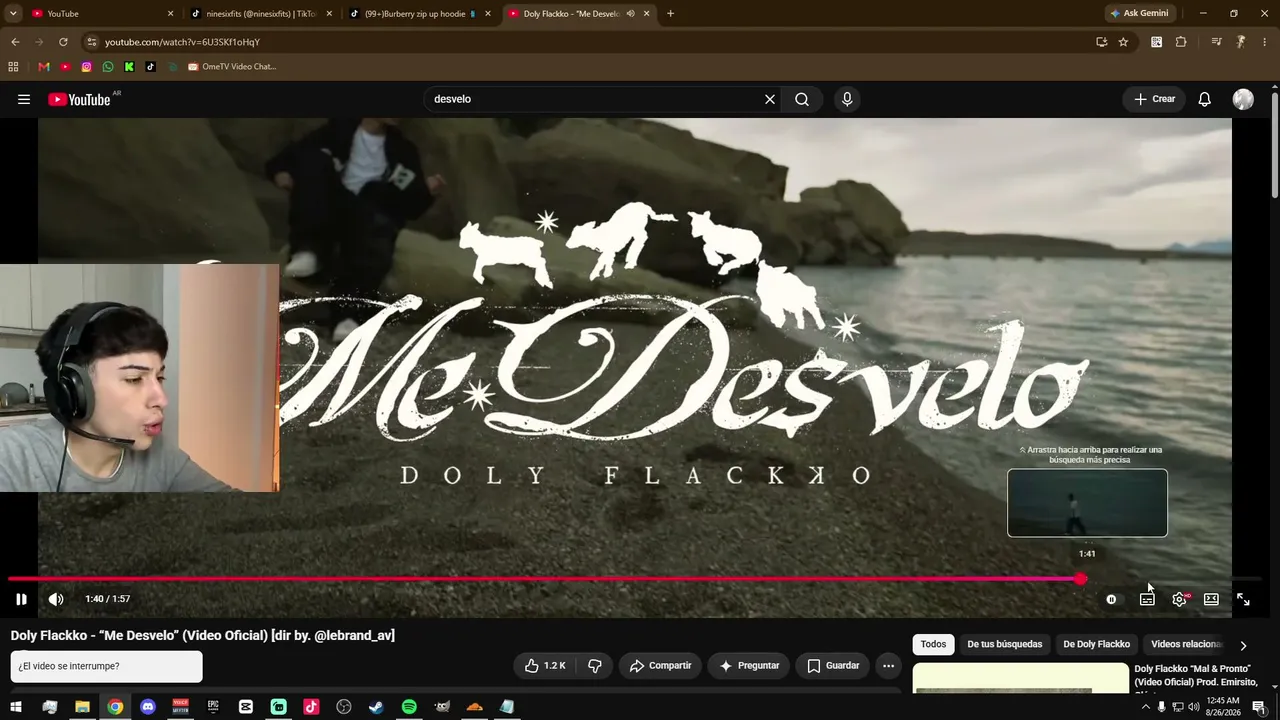The image size is (1280, 720).
Task: Open the Chrome profile avatar
Action: point(1240,42)
